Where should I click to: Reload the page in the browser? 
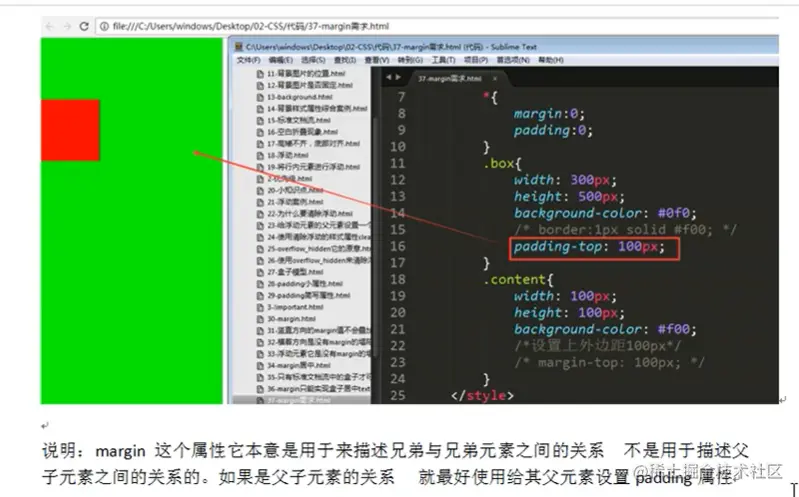[x=84, y=26]
